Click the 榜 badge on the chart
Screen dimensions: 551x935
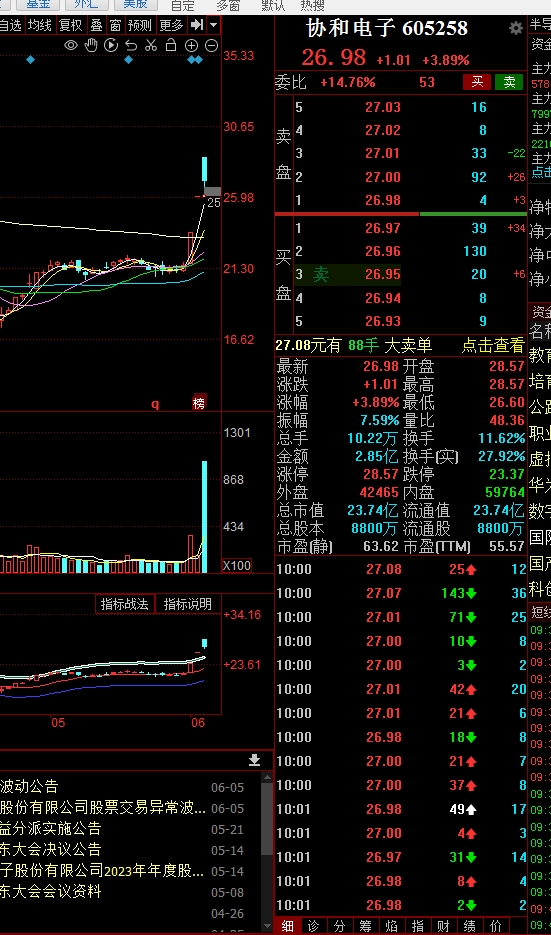199,404
